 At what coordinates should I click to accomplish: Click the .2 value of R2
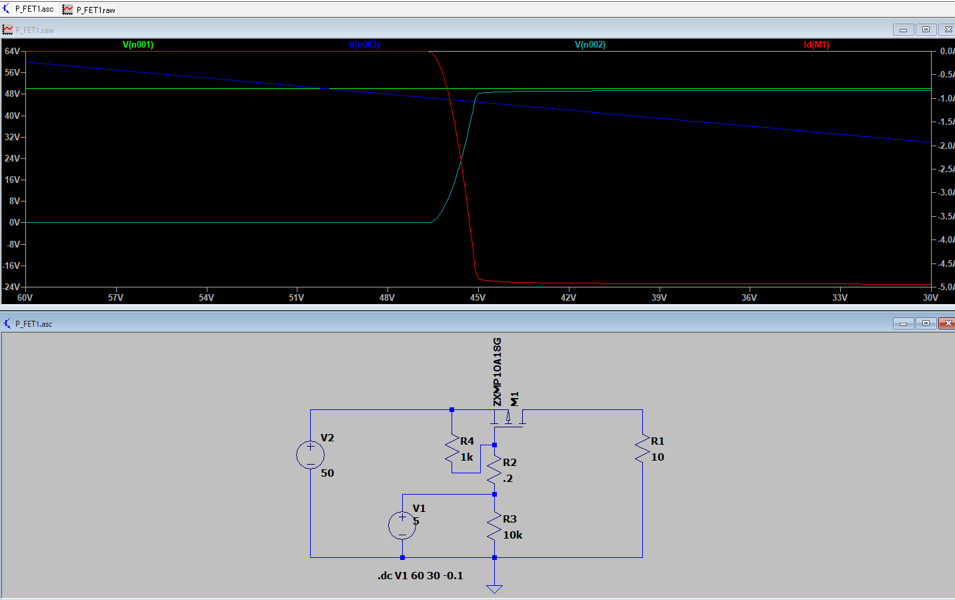508,479
